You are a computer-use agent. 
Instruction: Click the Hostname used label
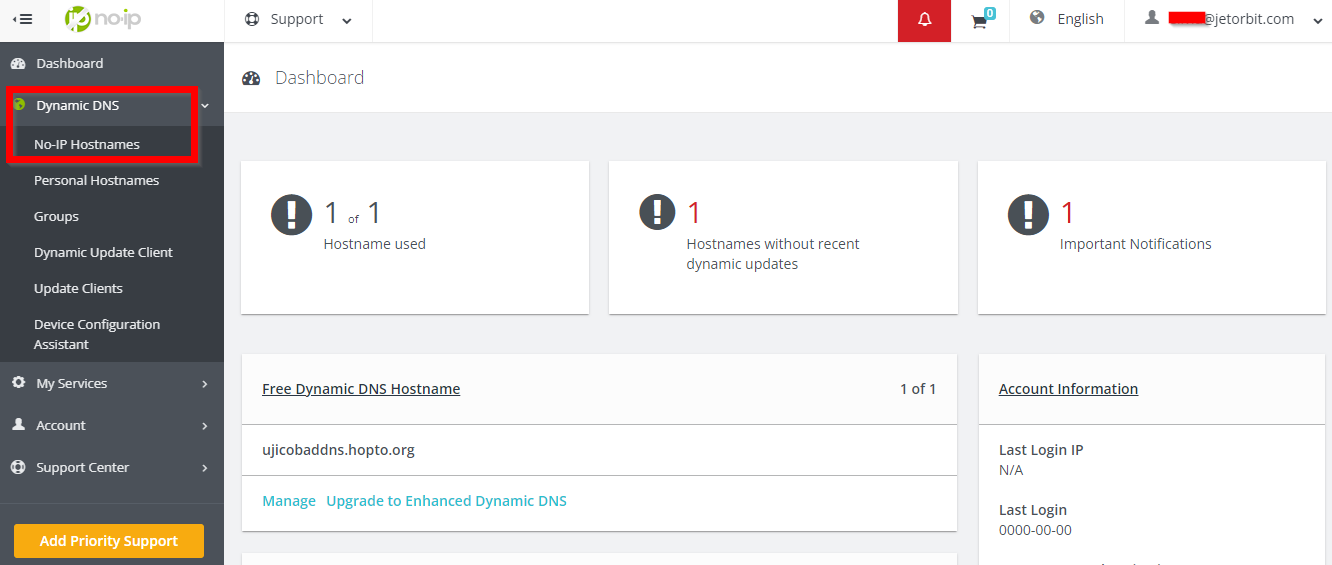point(375,244)
